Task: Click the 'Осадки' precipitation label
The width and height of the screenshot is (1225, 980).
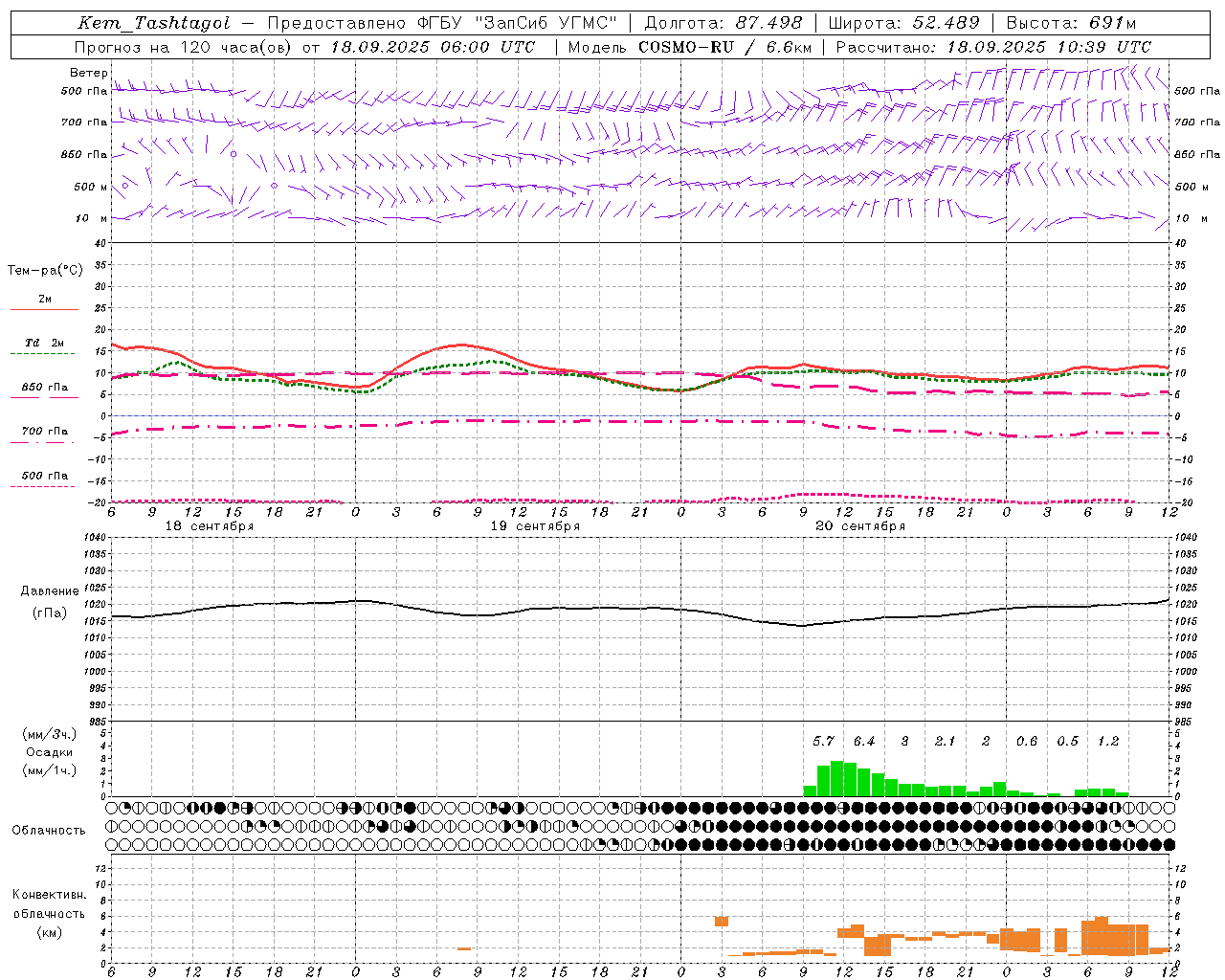Action: coord(49,752)
